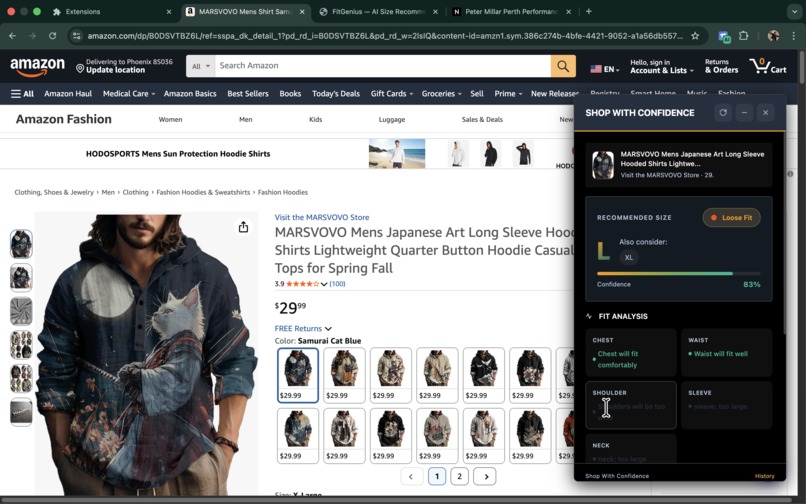This screenshot has height=504, width=806.
Task: Select the Samurai Cat Blue color swatch
Action: (298, 375)
